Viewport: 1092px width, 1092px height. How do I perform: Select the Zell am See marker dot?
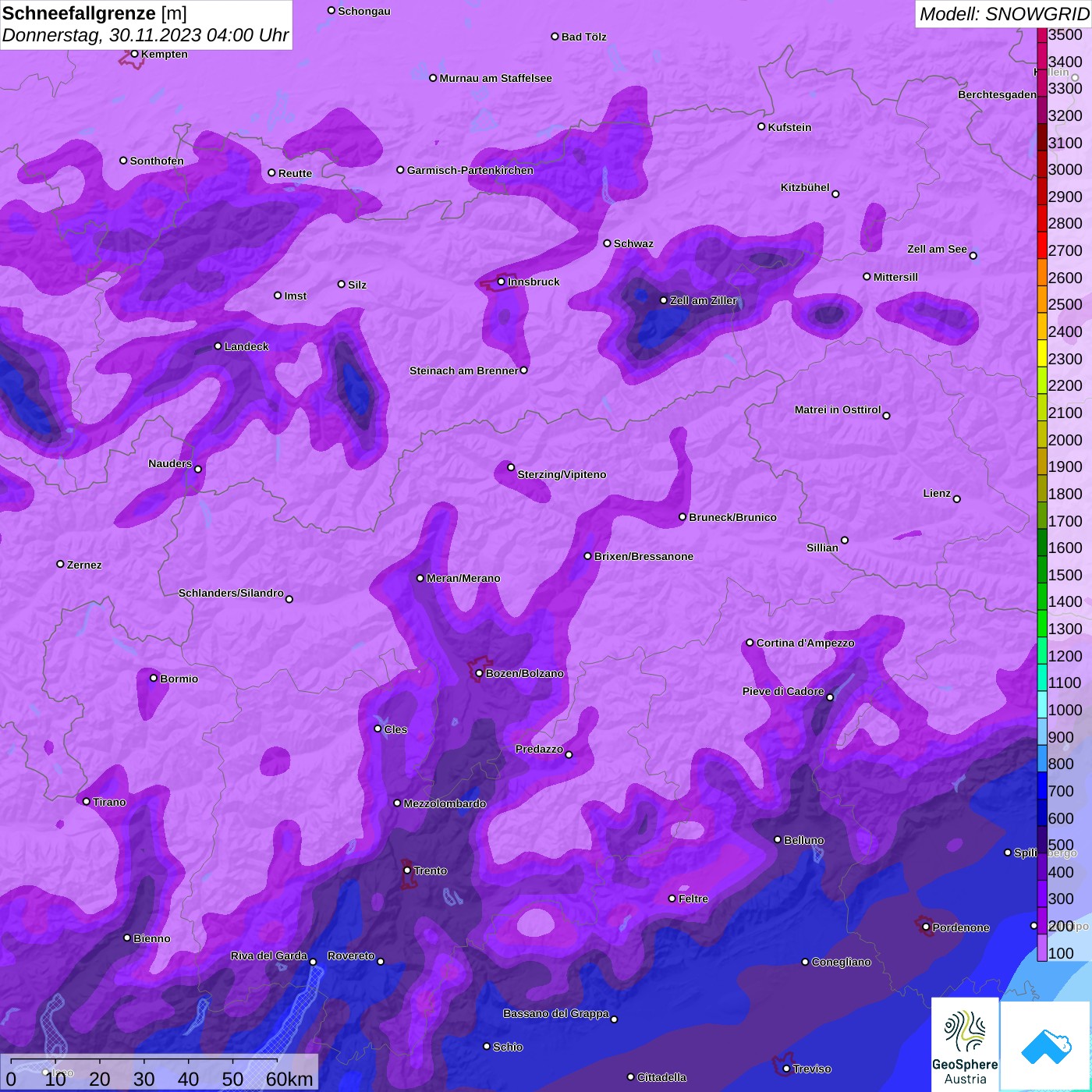point(973,255)
